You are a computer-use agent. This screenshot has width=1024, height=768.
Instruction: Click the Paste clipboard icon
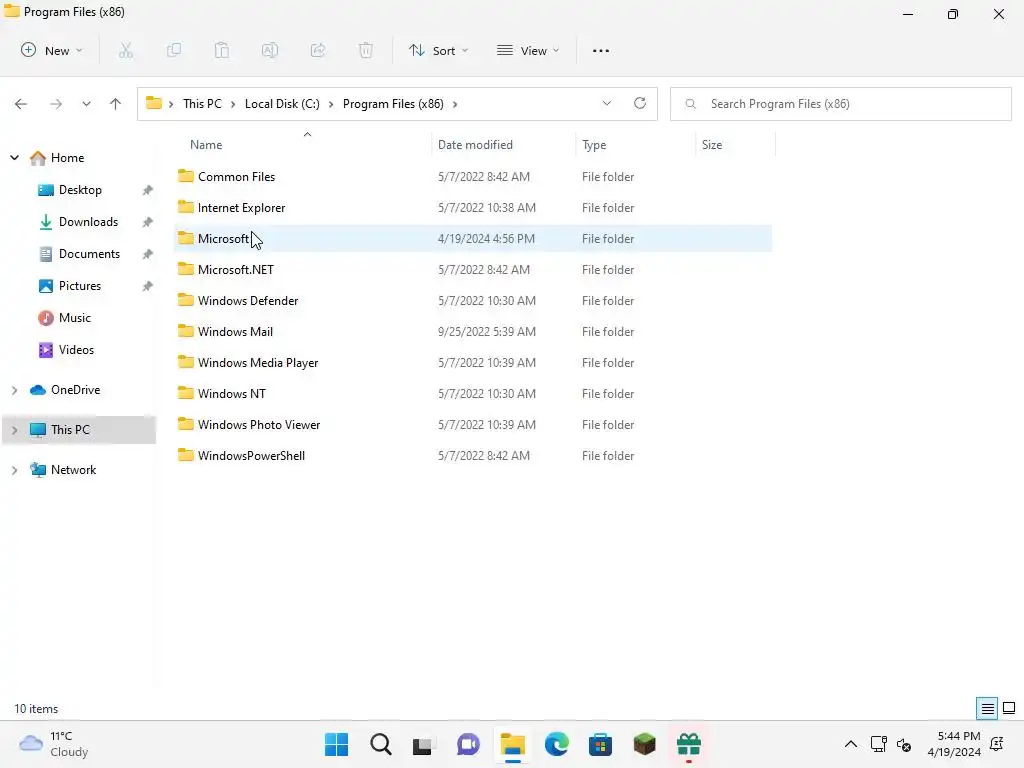(x=222, y=50)
